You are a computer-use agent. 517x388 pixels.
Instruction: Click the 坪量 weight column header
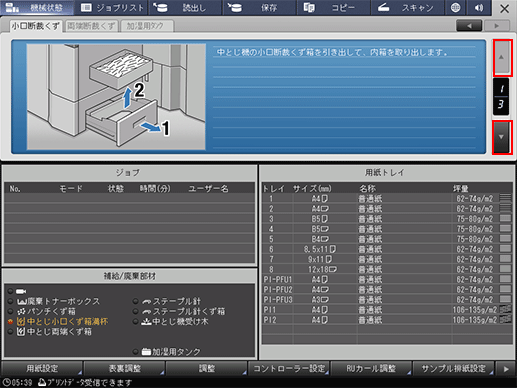[x=460, y=189]
